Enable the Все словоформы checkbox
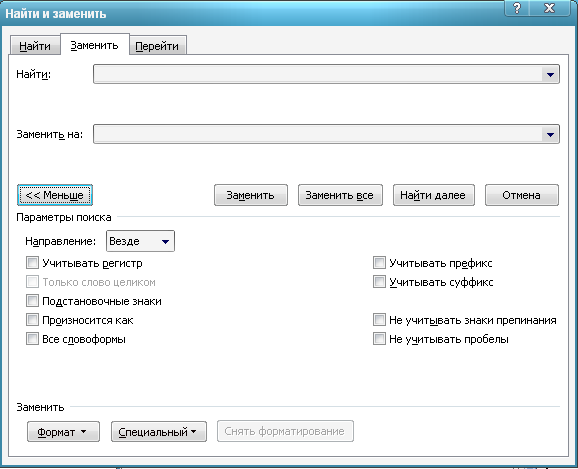 [32, 338]
